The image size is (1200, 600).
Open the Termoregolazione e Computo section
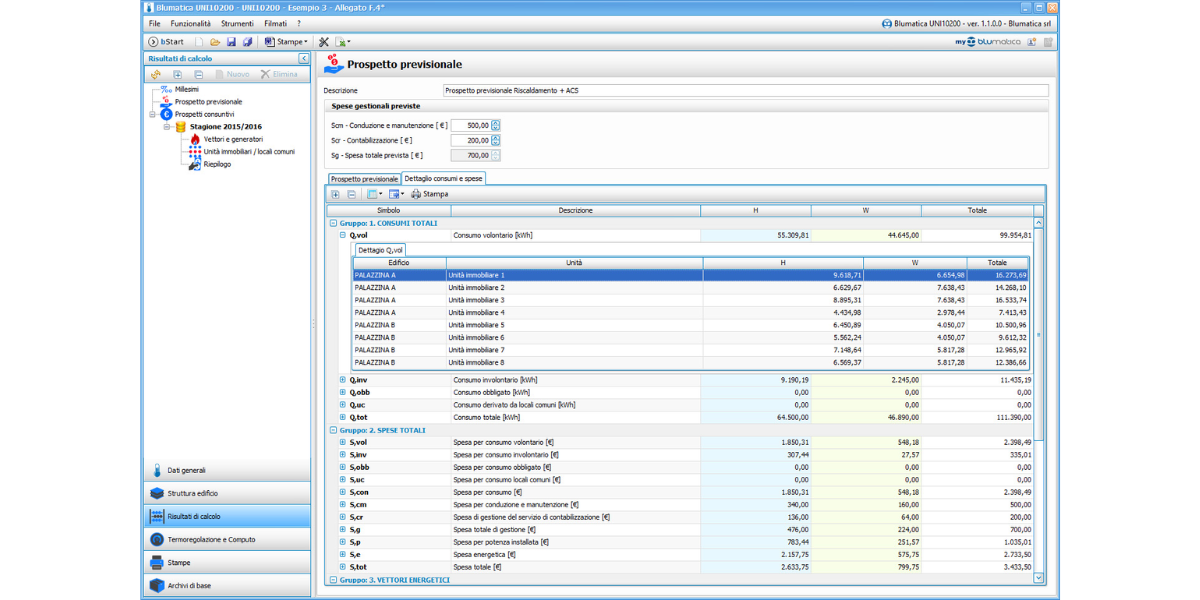tap(211, 539)
